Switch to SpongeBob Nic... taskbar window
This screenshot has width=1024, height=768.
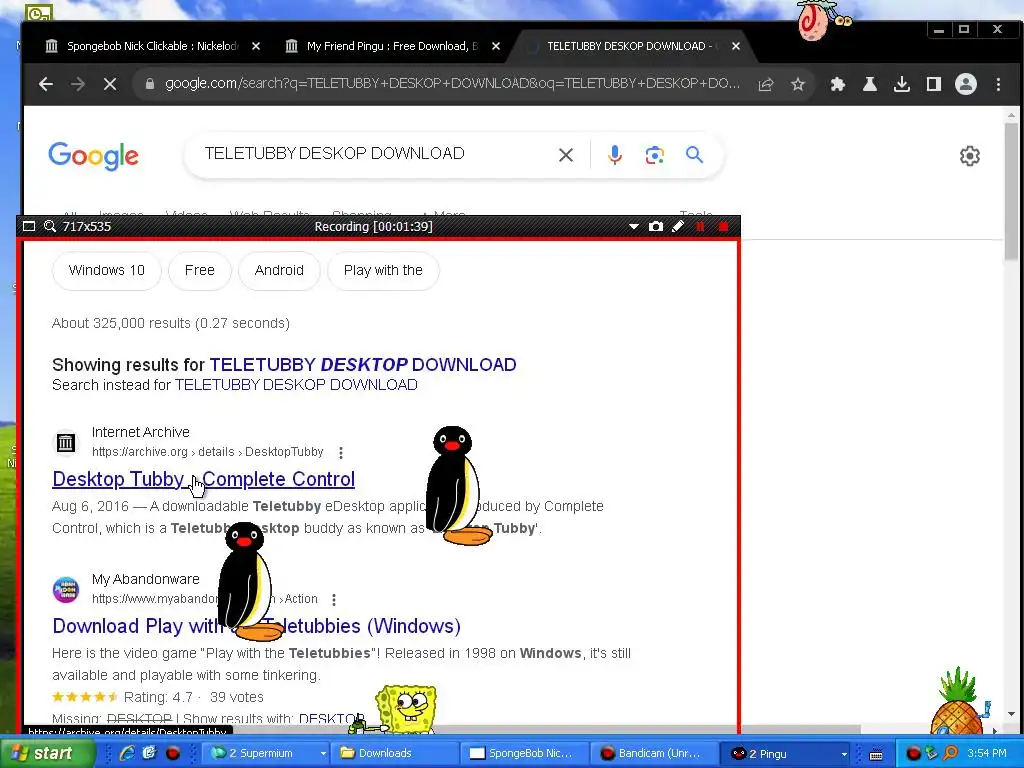pyautogui.click(x=526, y=754)
